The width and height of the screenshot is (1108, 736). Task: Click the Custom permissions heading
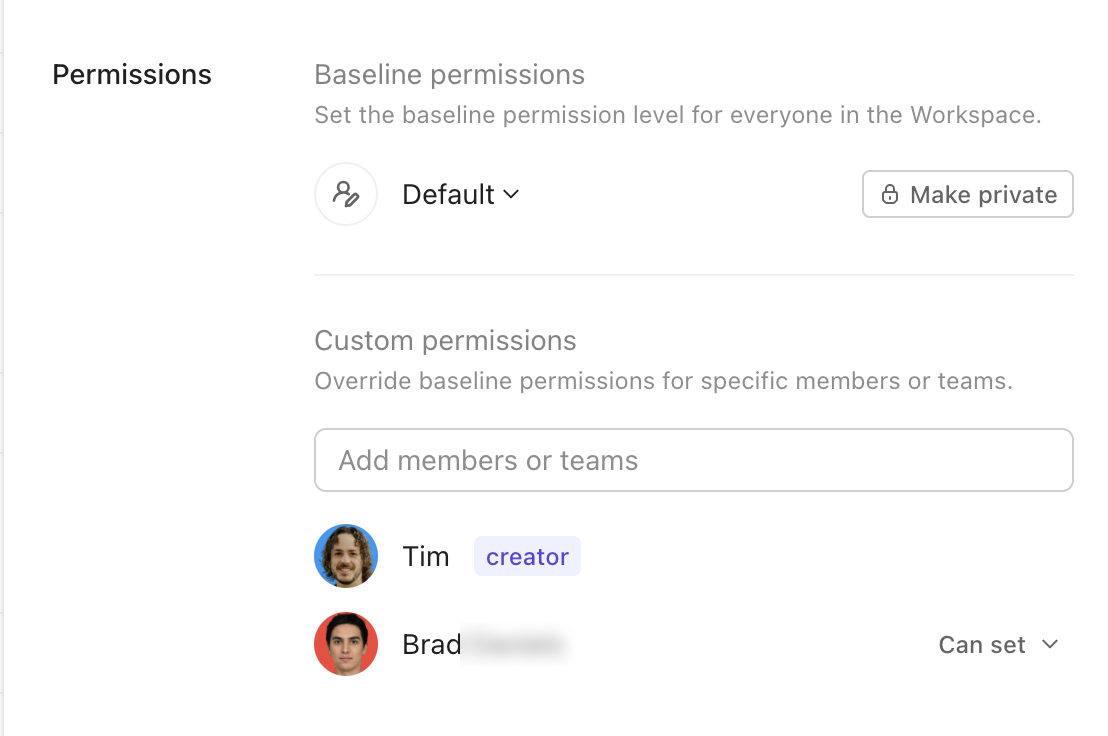pyautogui.click(x=445, y=341)
